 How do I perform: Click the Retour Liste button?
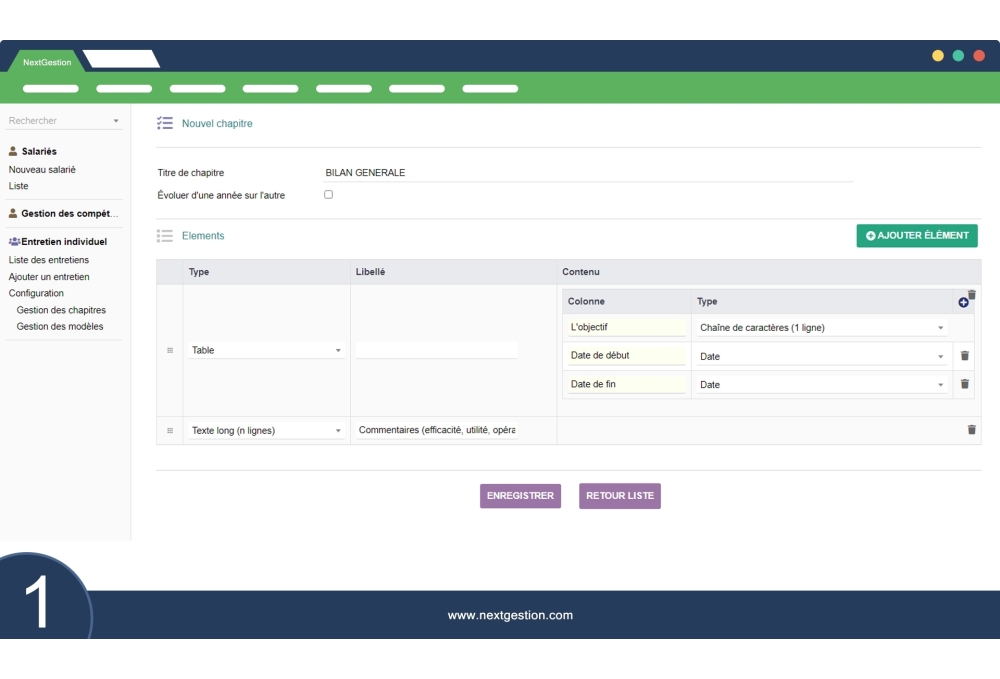(x=619, y=496)
